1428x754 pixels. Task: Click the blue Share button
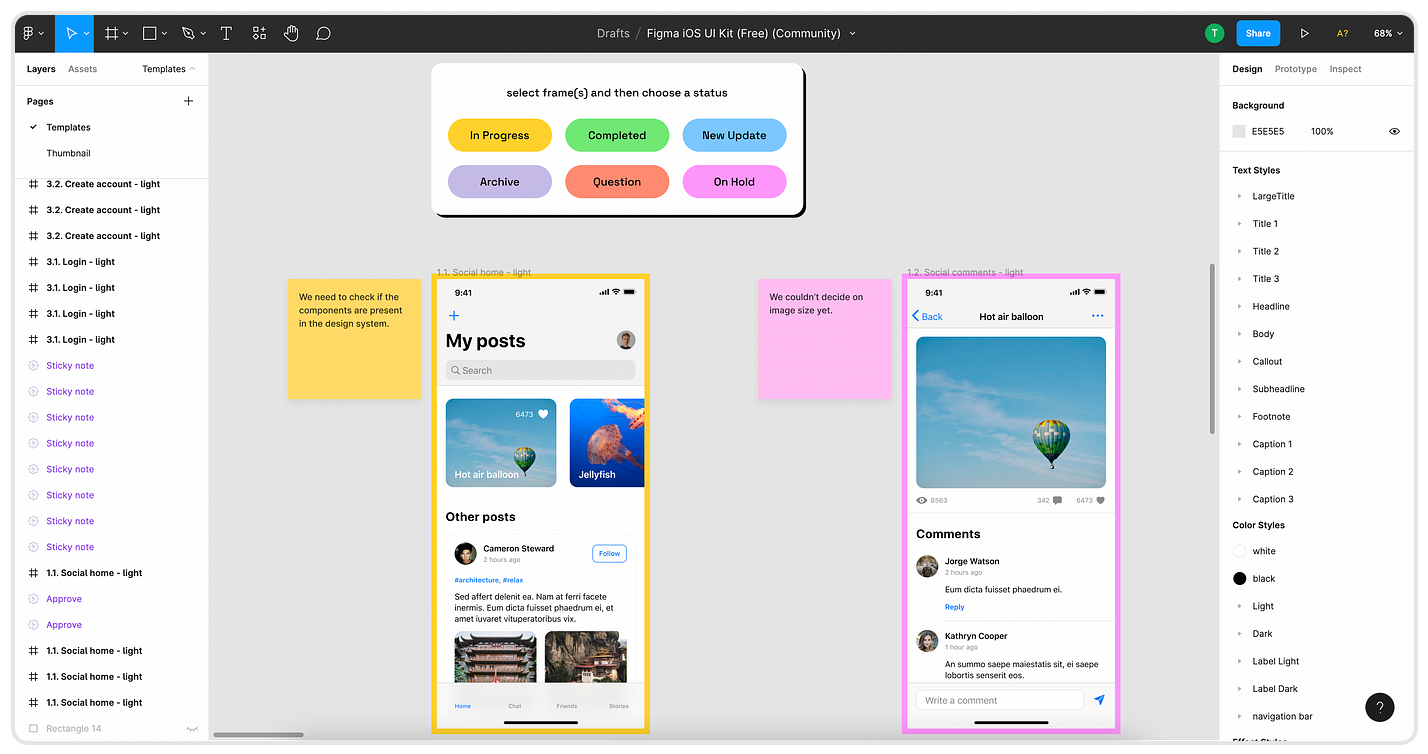(x=1258, y=33)
